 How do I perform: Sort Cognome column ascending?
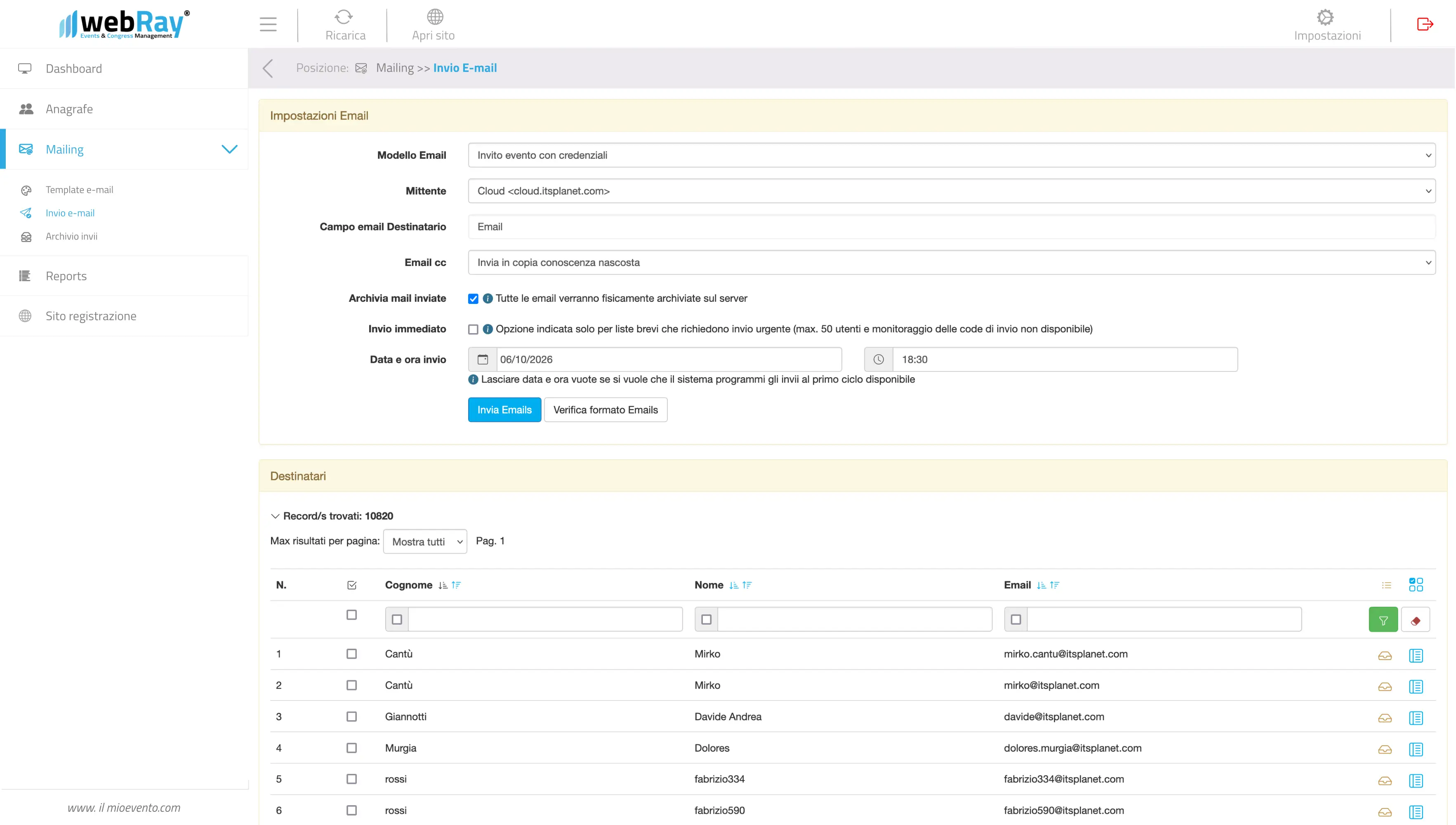coord(443,585)
